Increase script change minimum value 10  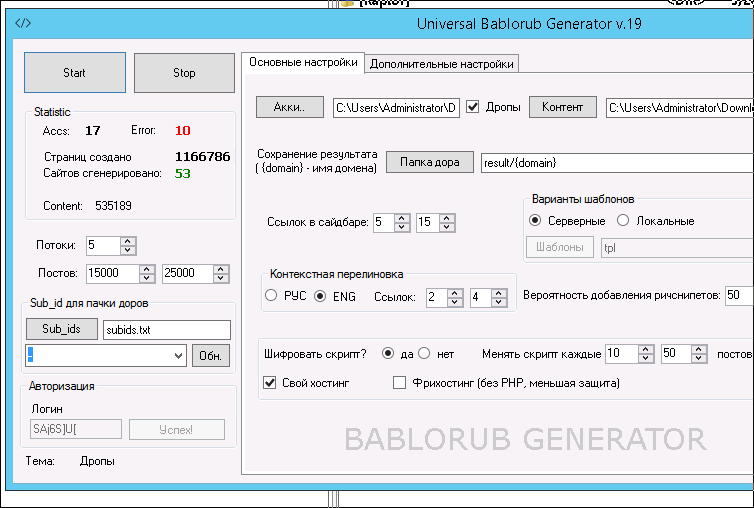click(645, 349)
